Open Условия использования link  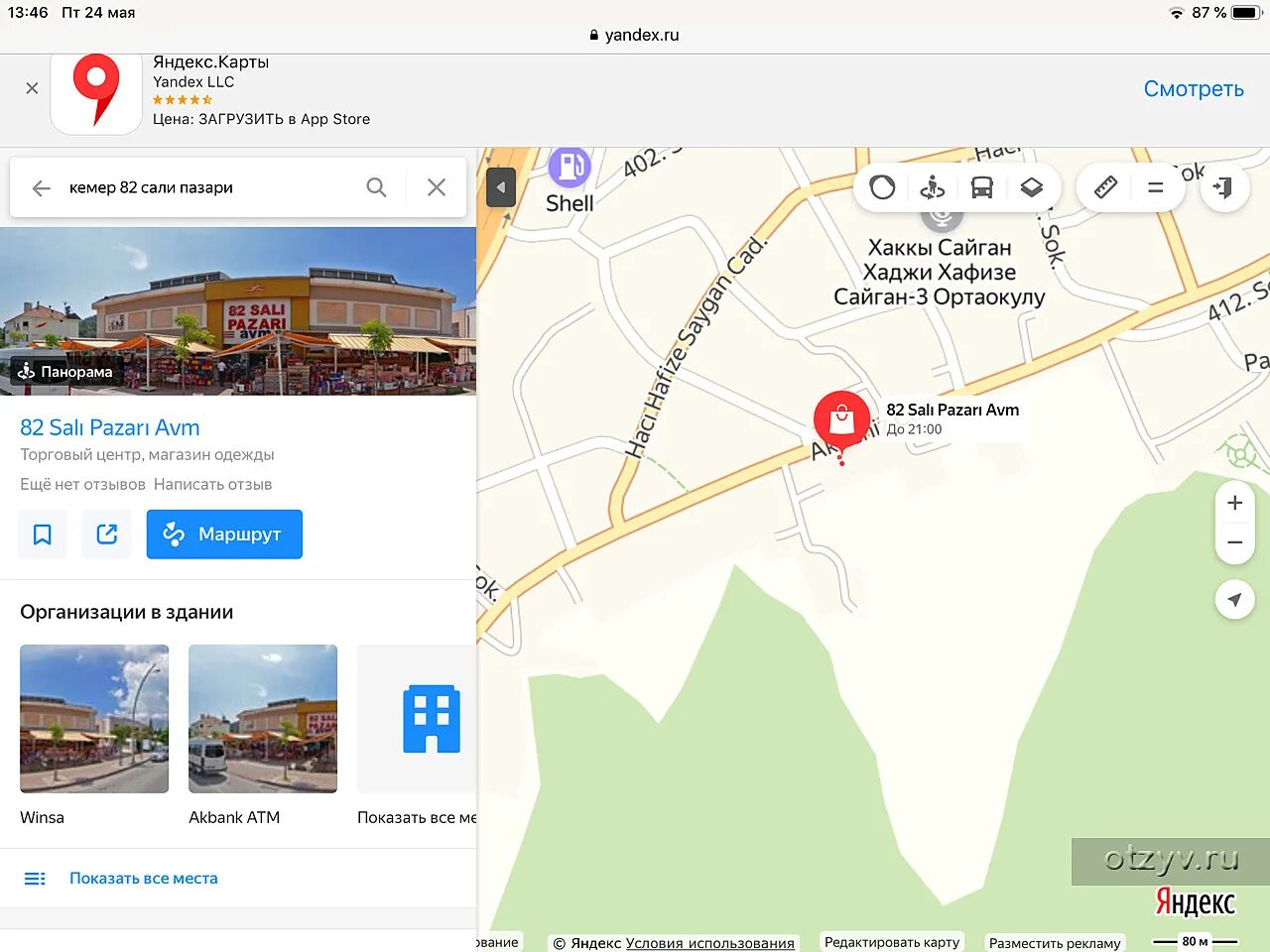(710, 943)
